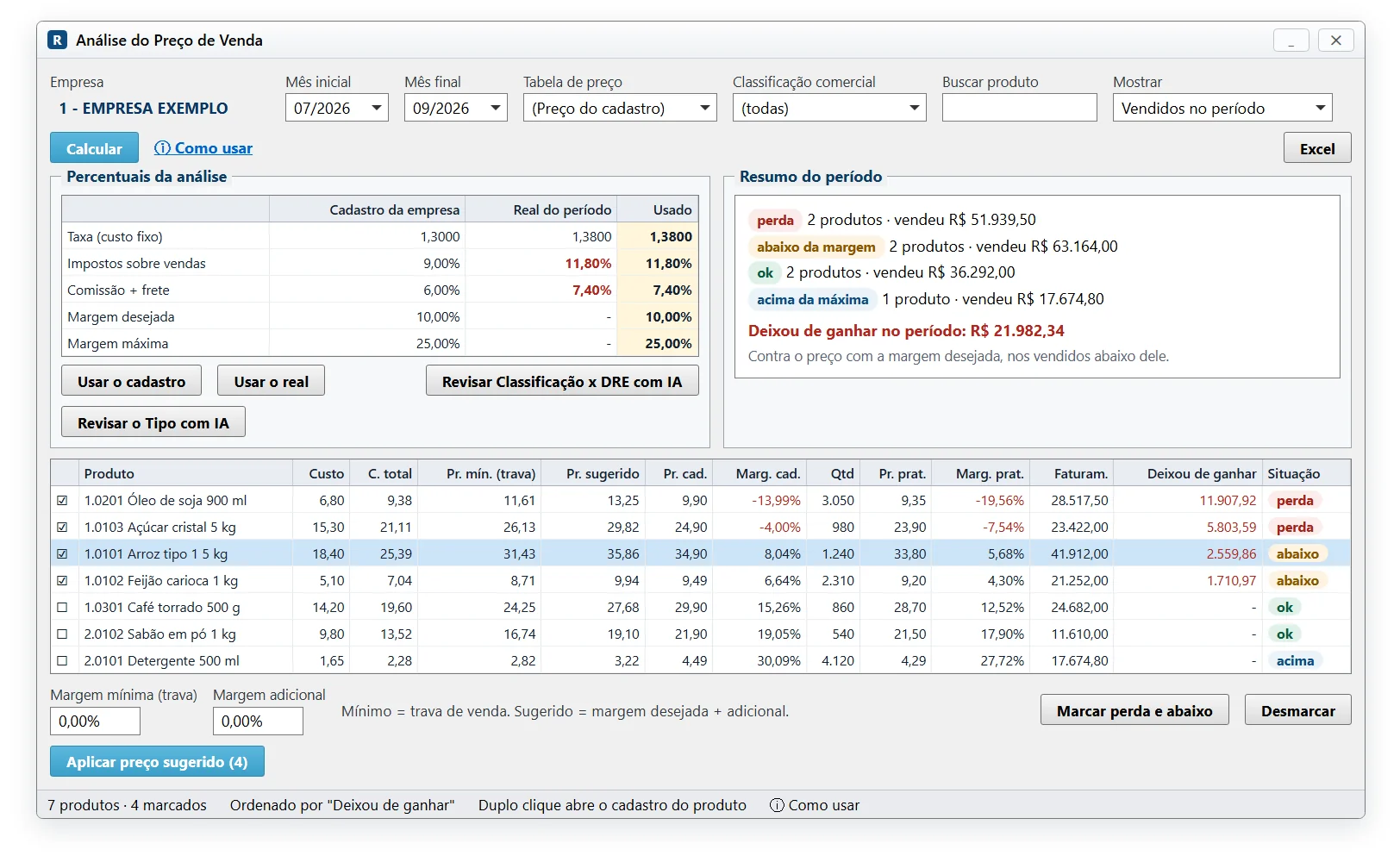Image resolution: width=1400 pixels, height=862 pixels.
Task: Open the Mês final dropdown
Action: tap(456, 108)
